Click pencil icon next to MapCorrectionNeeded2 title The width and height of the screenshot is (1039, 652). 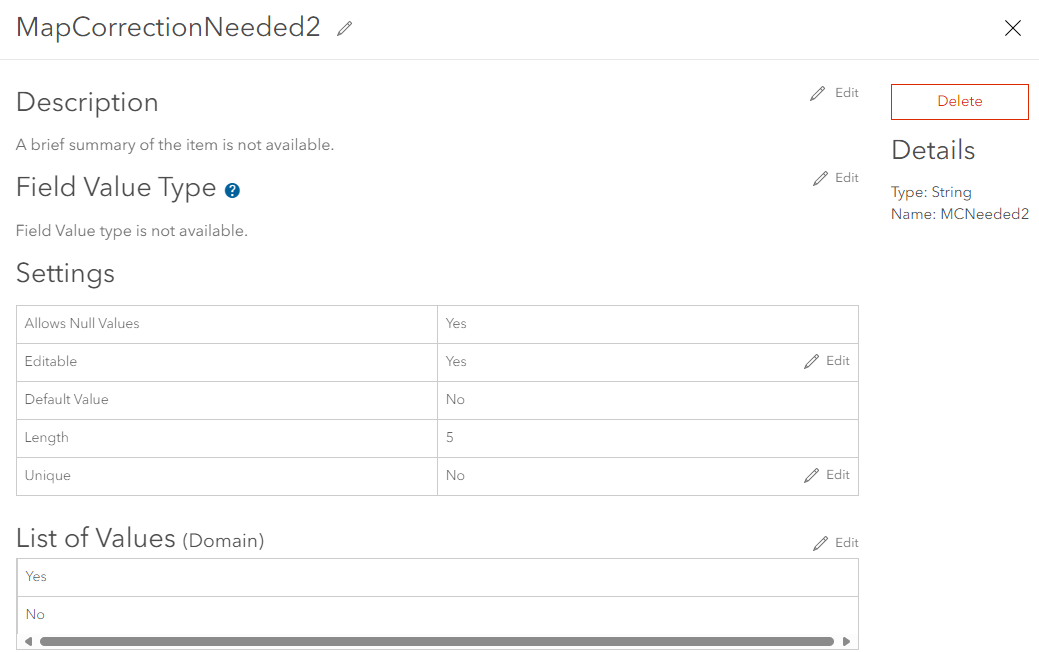pyautogui.click(x=345, y=29)
